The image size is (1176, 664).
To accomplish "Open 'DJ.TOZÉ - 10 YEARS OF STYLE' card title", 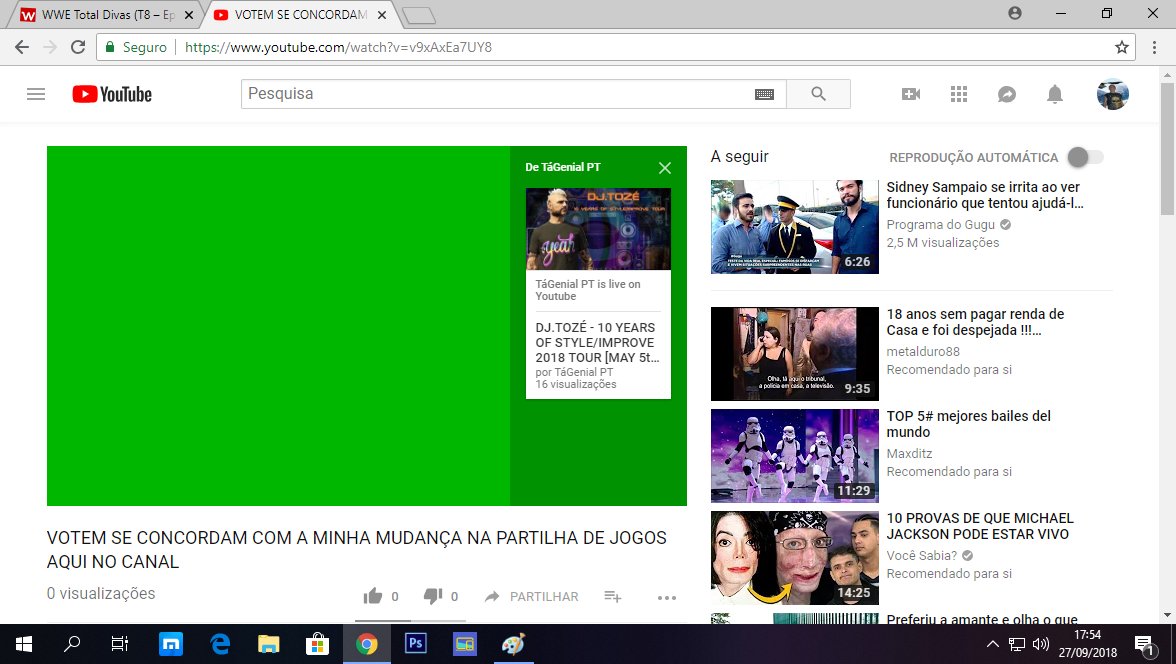I will coord(597,342).
